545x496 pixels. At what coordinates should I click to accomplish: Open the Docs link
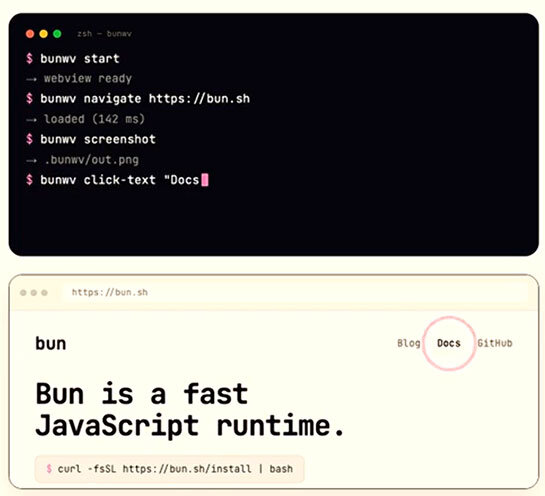click(449, 343)
